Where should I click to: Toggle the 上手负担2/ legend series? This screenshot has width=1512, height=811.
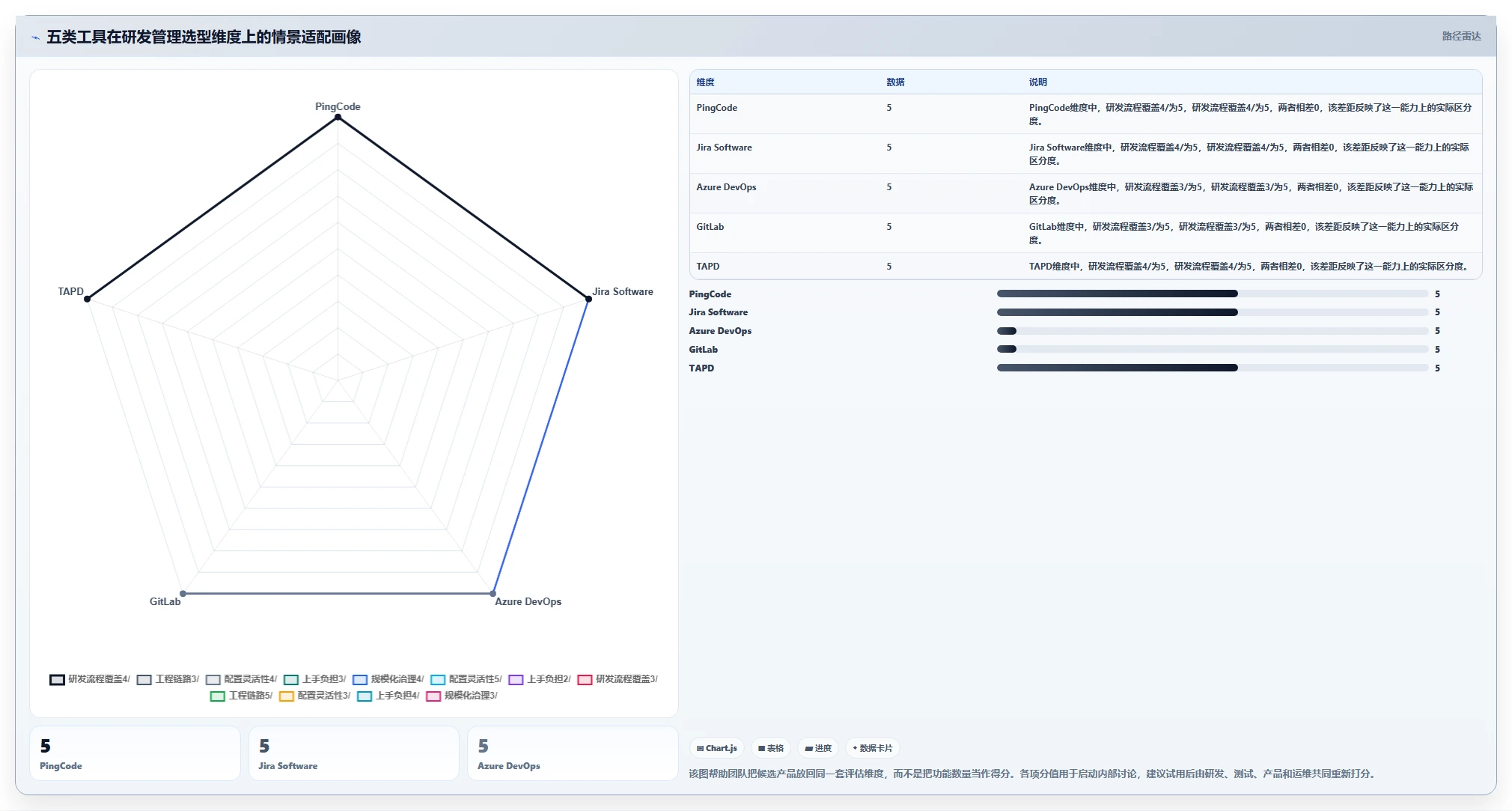pyautogui.click(x=539, y=679)
